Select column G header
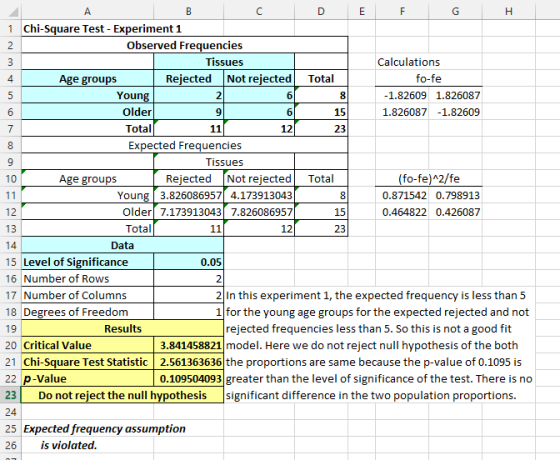560x460 pixels. pyautogui.click(x=455, y=11)
